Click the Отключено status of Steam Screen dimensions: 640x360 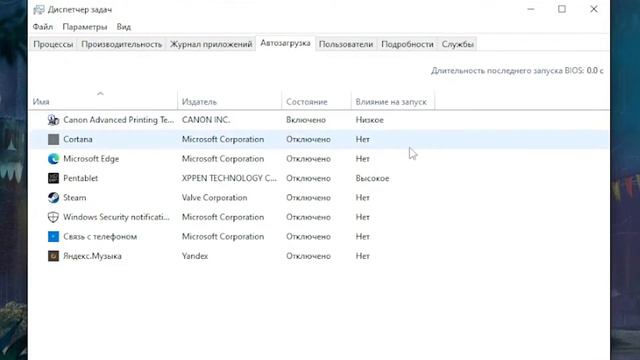309,198
